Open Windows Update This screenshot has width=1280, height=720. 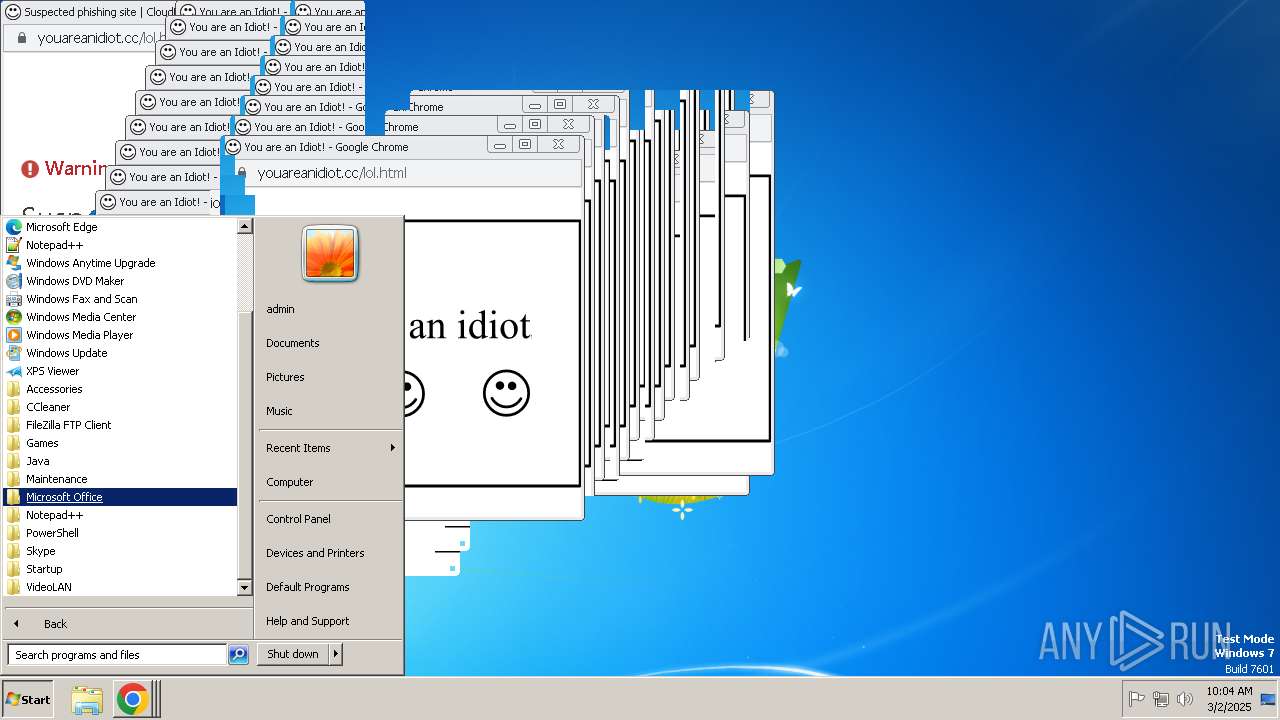pos(120,353)
